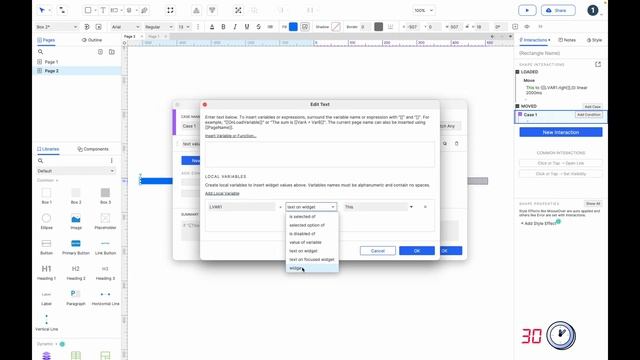Screen dimensions: 640x360
Task: Click 'Insert Variable or Function...' link
Action: (231, 136)
